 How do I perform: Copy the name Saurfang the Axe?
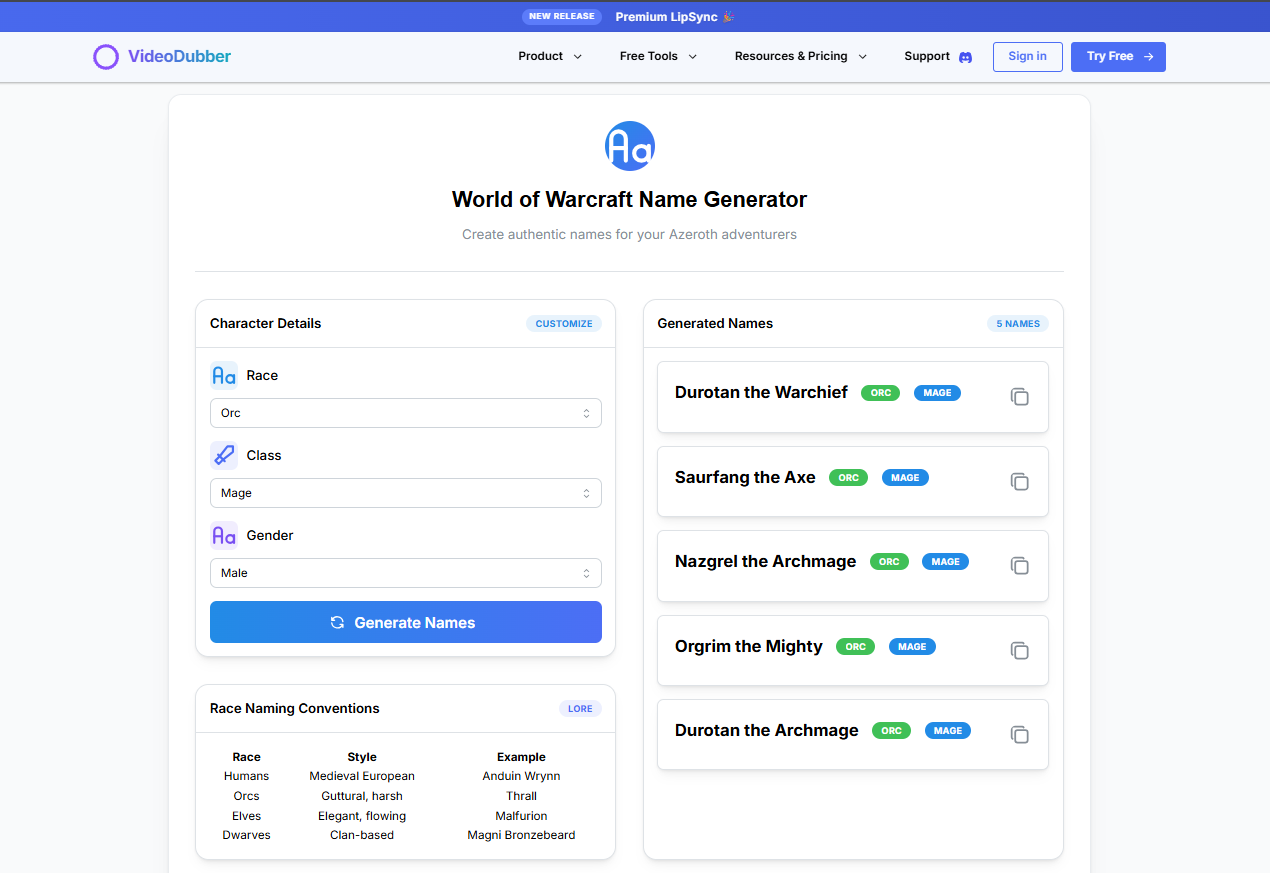[1019, 482]
